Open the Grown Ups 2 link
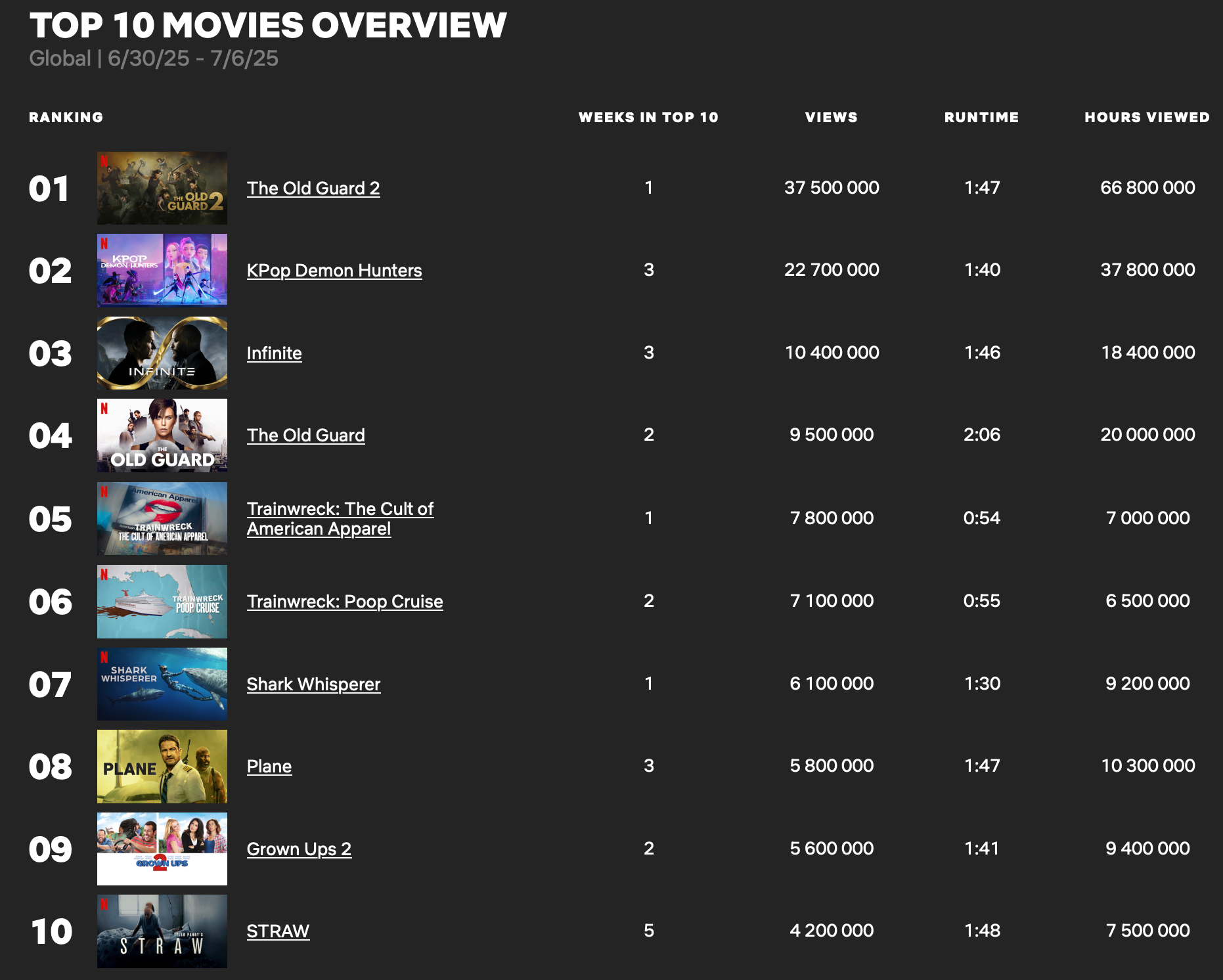This screenshot has height=980, width=1223. 299,849
